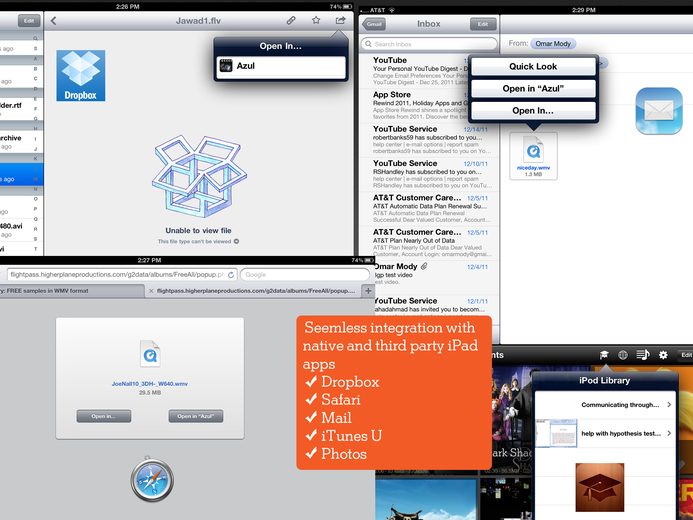This screenshot has height=520, width=693.
Task: Tap the JoeNall10_3DH-_W640.wmv file icon
Action: click(150, 353)
